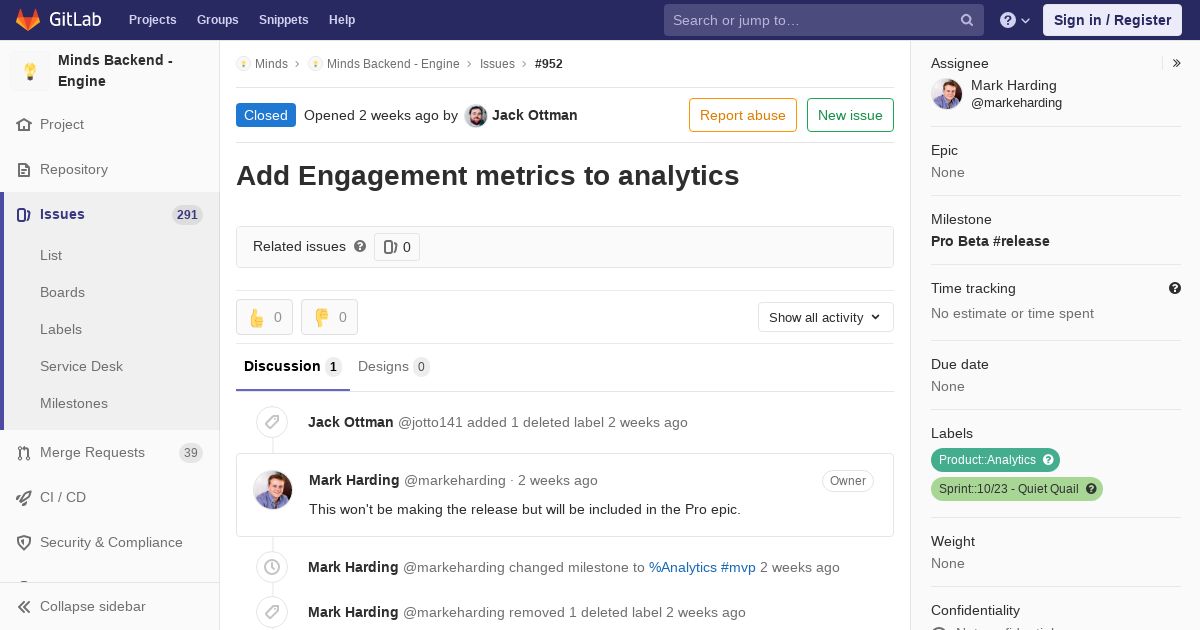This screenshot has height=630, width=1200.
Task: Open the Merge Requests sidebar item
Action: 92,452
